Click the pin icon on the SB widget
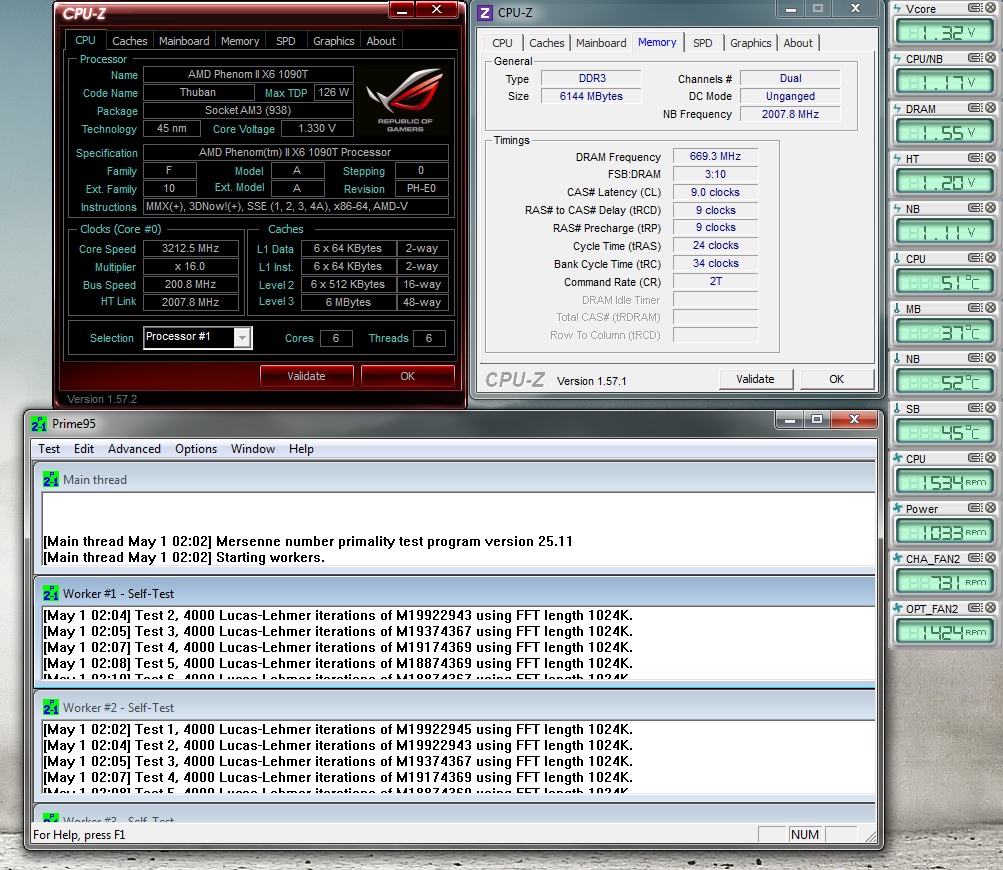 coord(975,407)
